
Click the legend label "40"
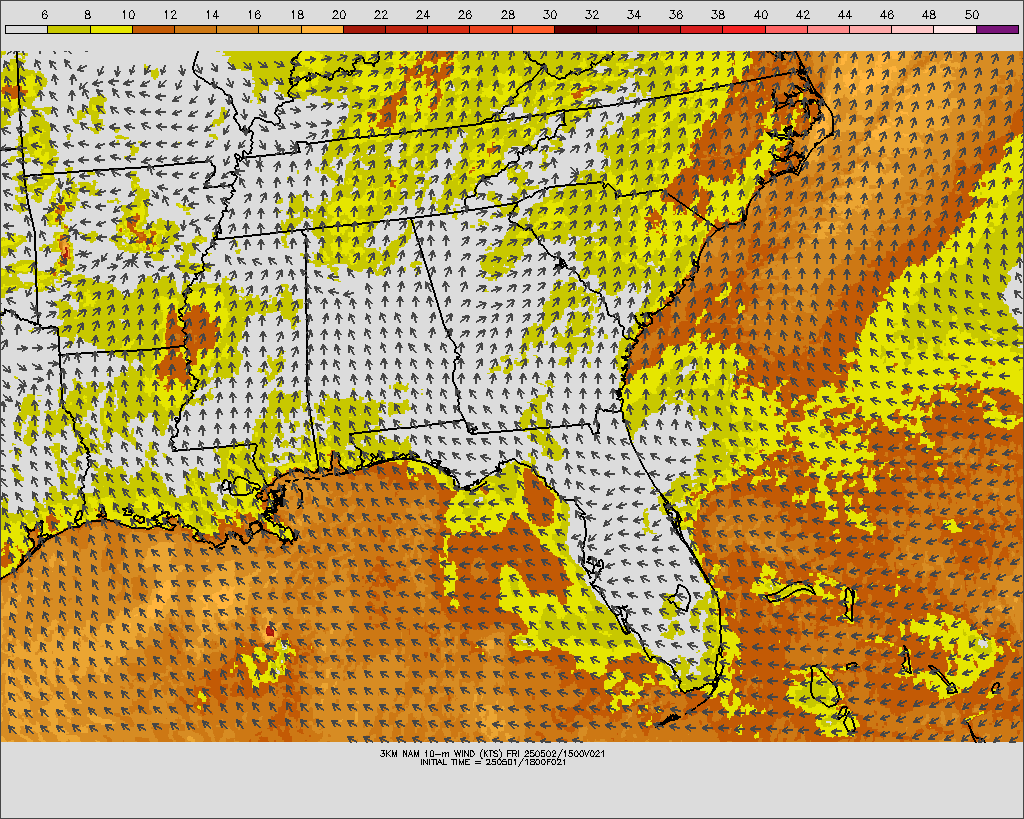click(x=760, y=15)
